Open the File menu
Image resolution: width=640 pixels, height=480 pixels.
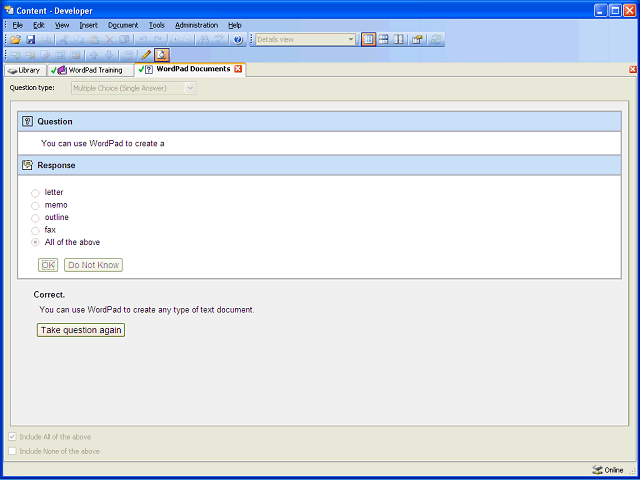point(18,25)
